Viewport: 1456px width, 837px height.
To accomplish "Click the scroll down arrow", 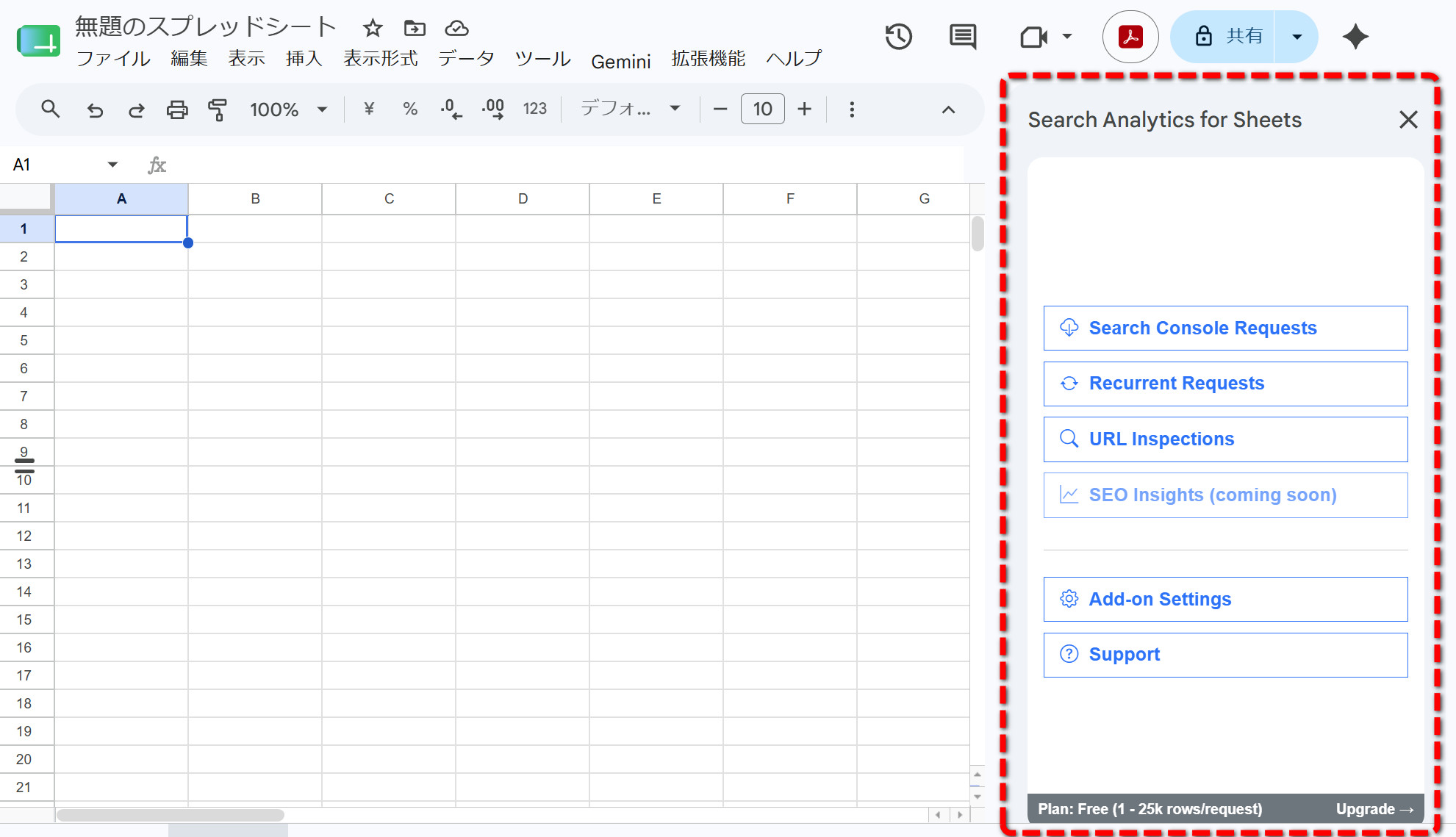I will pos(977,797).
